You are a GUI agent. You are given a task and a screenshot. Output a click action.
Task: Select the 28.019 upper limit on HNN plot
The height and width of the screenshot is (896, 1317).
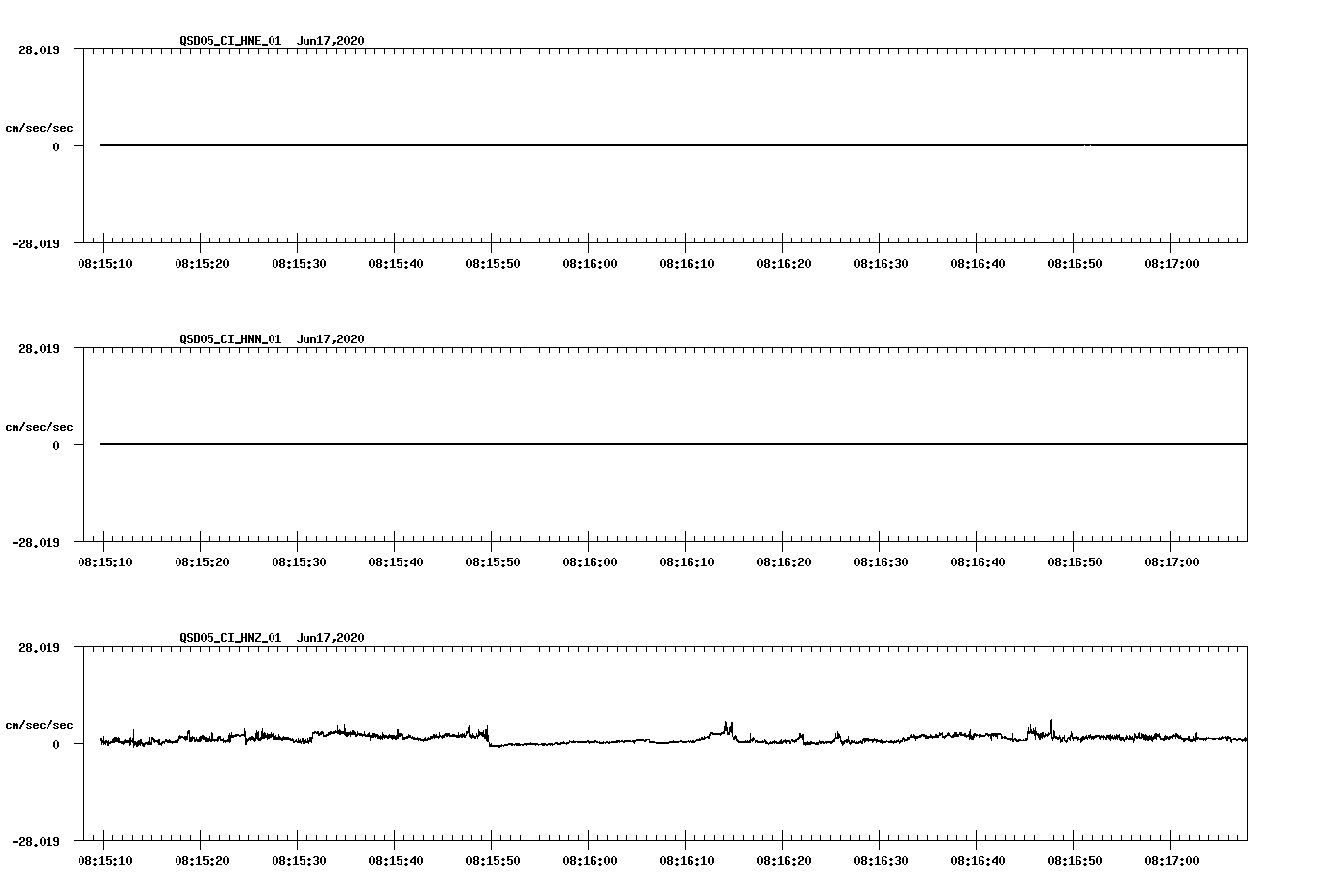[x=39, y=348]
